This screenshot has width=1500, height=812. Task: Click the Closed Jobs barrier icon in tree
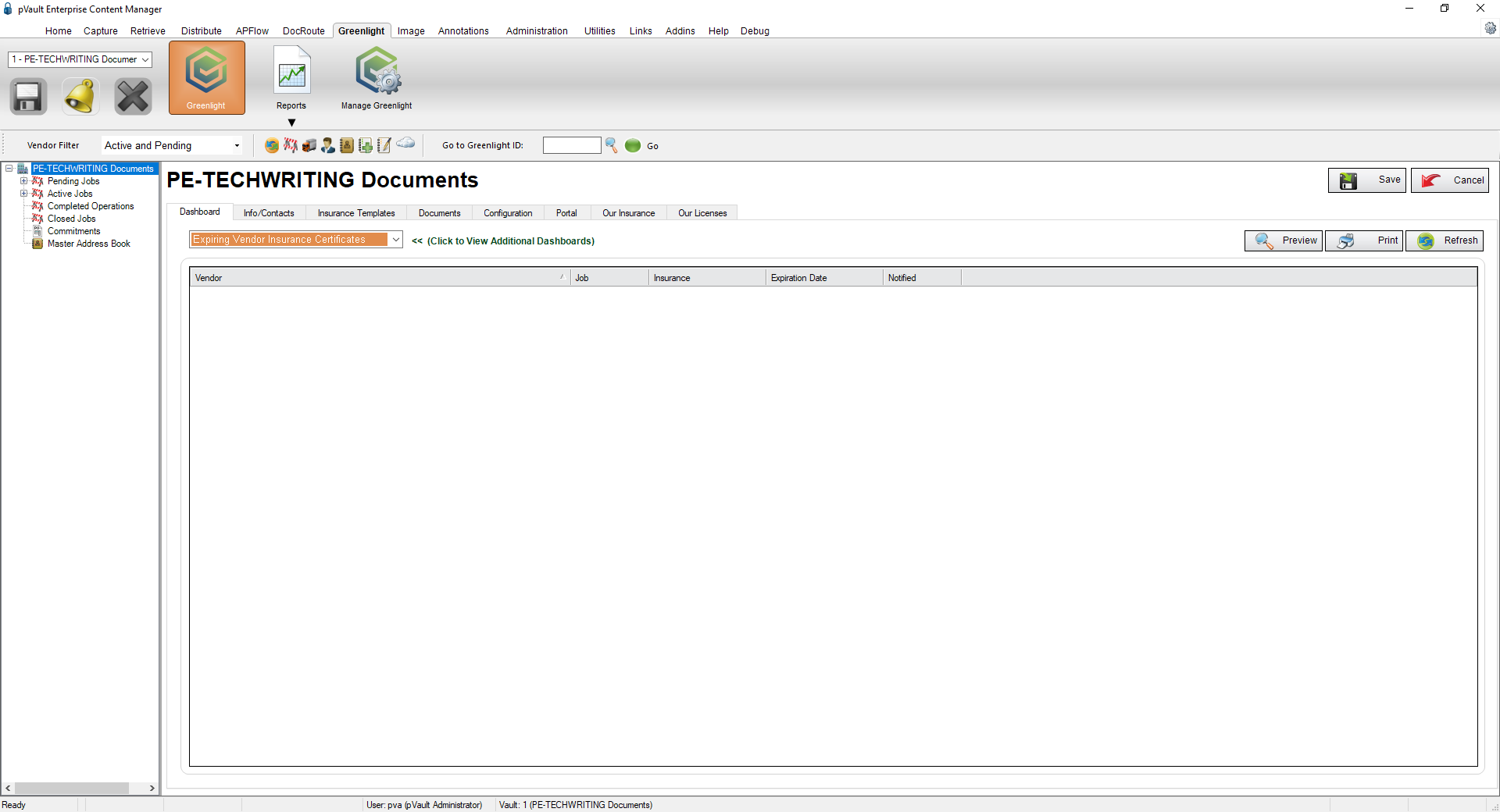tap(37, 219)
